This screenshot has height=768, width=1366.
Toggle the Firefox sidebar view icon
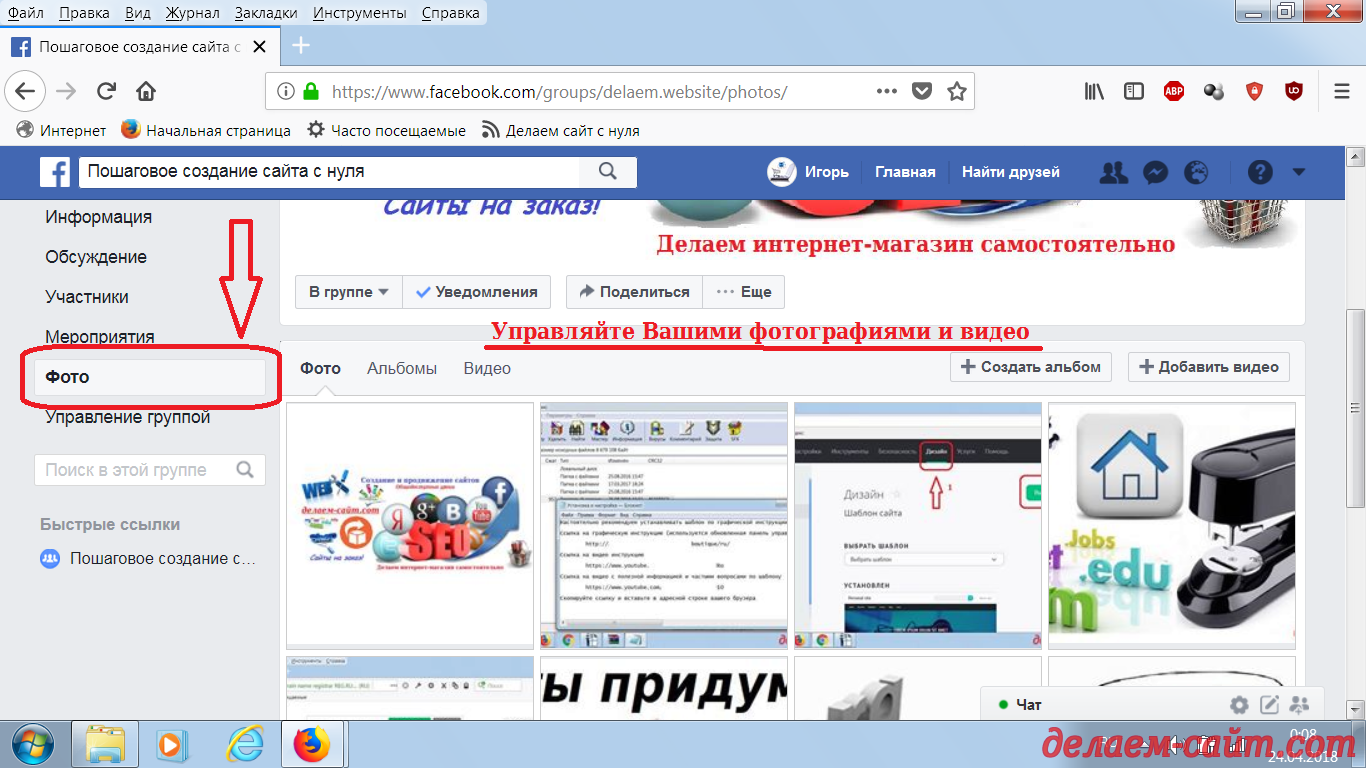click(x=1134, y=91)
